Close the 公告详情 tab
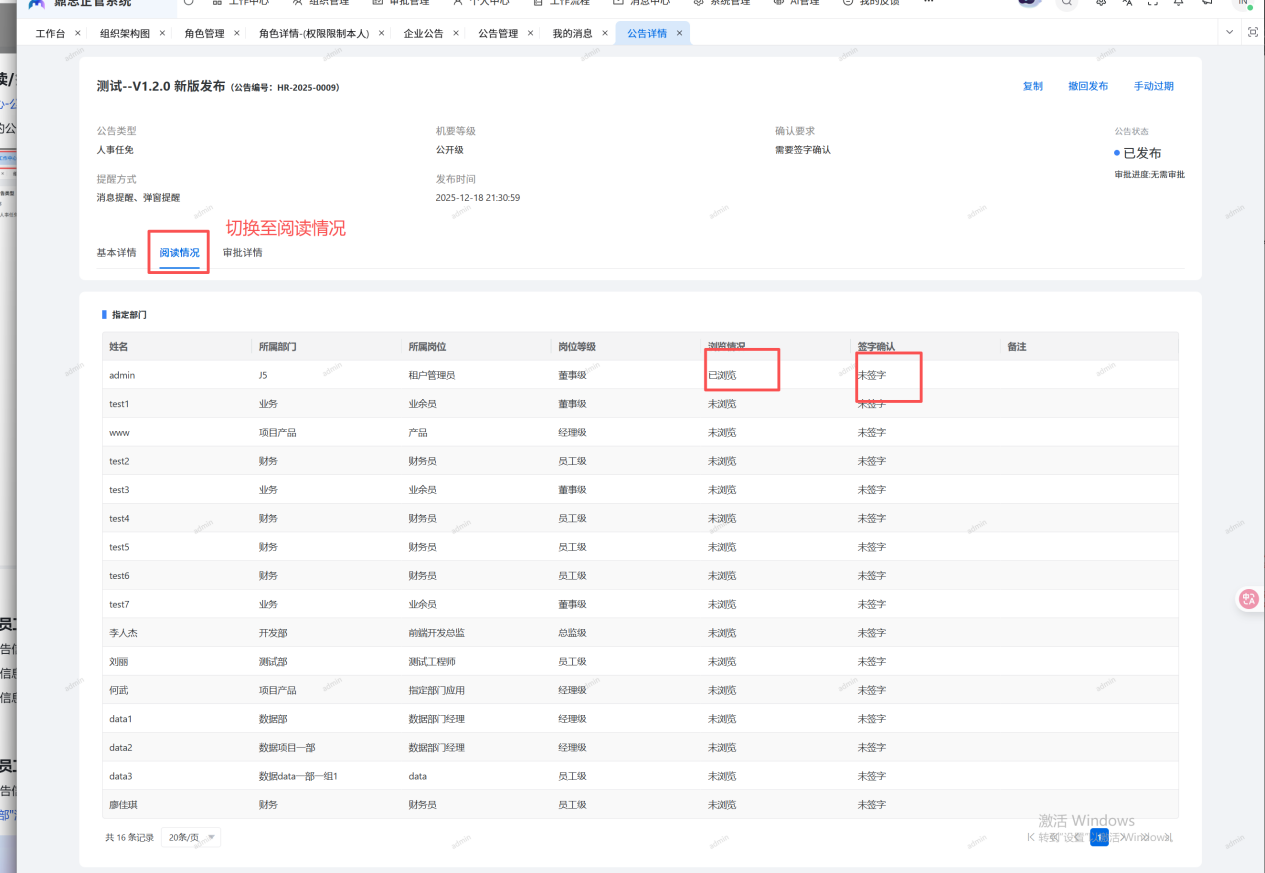This screenshot has height=873, width=1265. coord(680,33)
